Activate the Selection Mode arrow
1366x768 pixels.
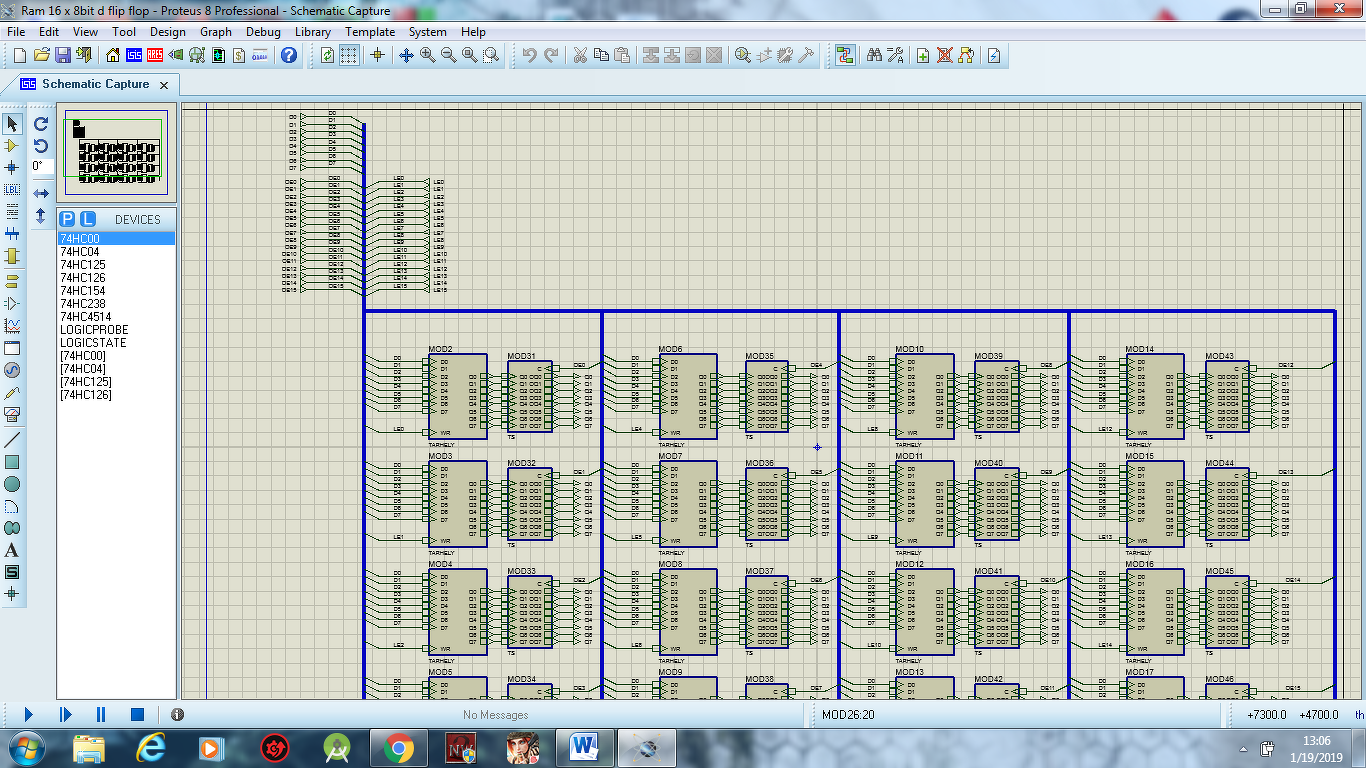(x=12, y=124)
